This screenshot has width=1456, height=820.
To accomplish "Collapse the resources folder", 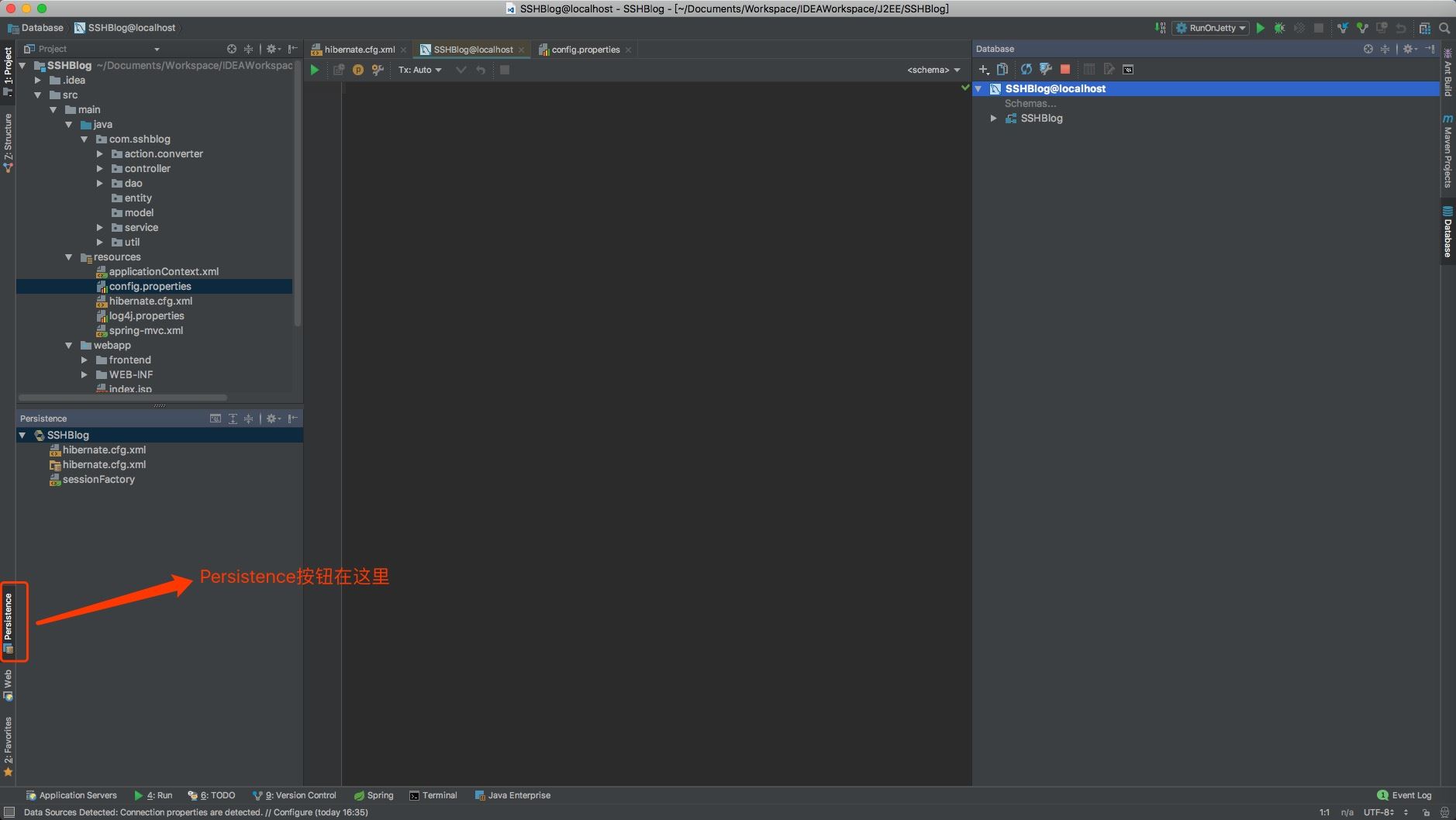I will (x=68, y=257).
